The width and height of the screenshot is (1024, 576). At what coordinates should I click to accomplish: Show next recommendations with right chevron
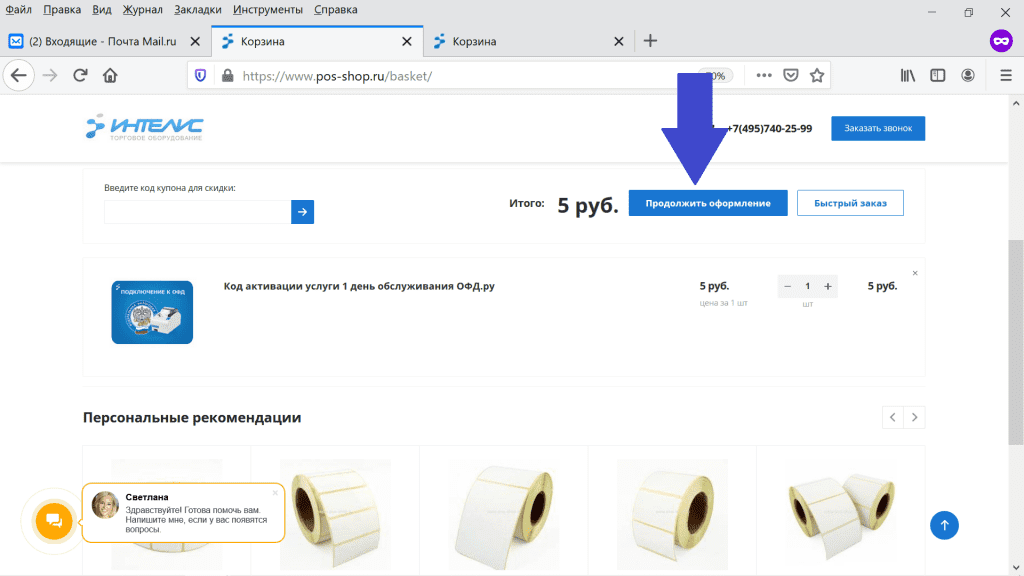tap(914, 417)
